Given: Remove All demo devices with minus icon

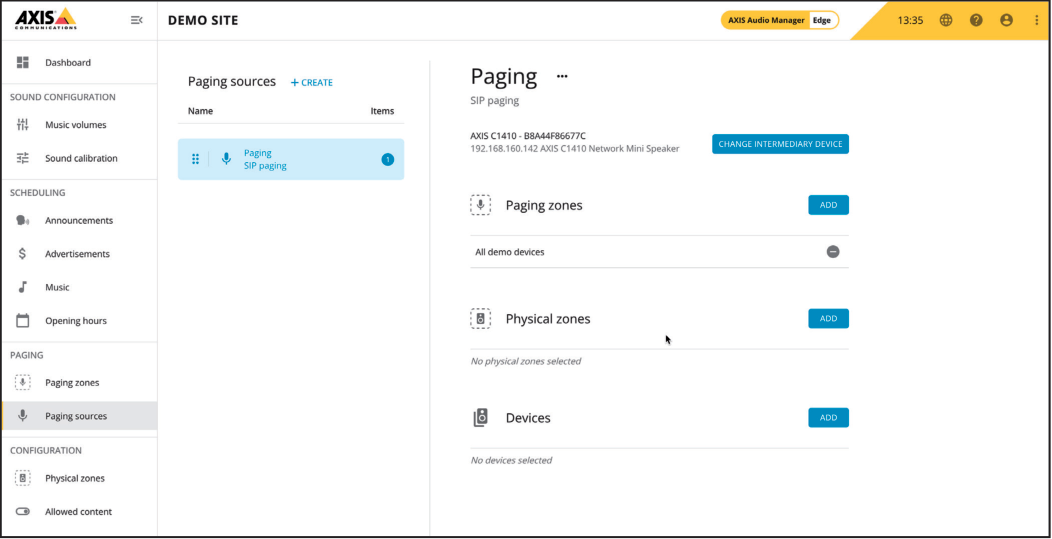Looking at the screenshot, I should click(x=833, y=252).
